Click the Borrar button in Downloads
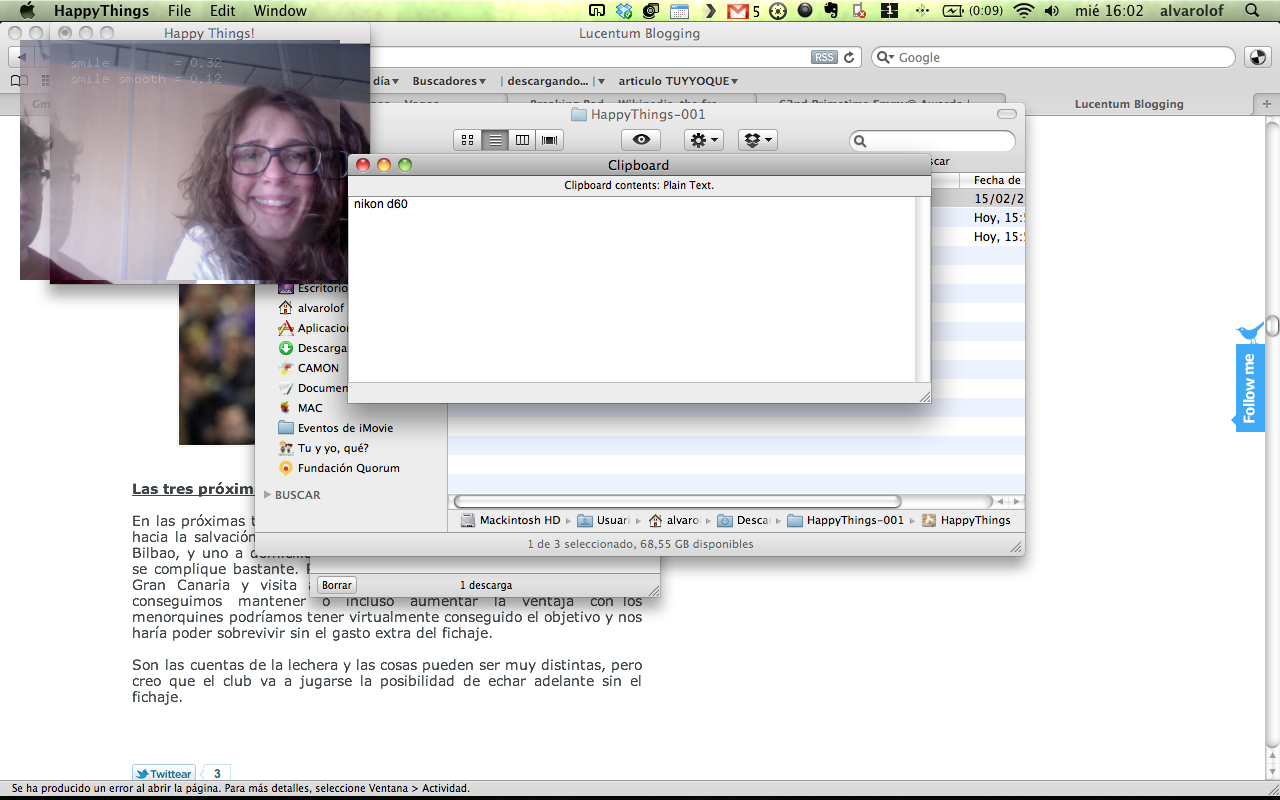Image resolution: width=1280 pixels, height=800 pixels. (x=337, y=585)
